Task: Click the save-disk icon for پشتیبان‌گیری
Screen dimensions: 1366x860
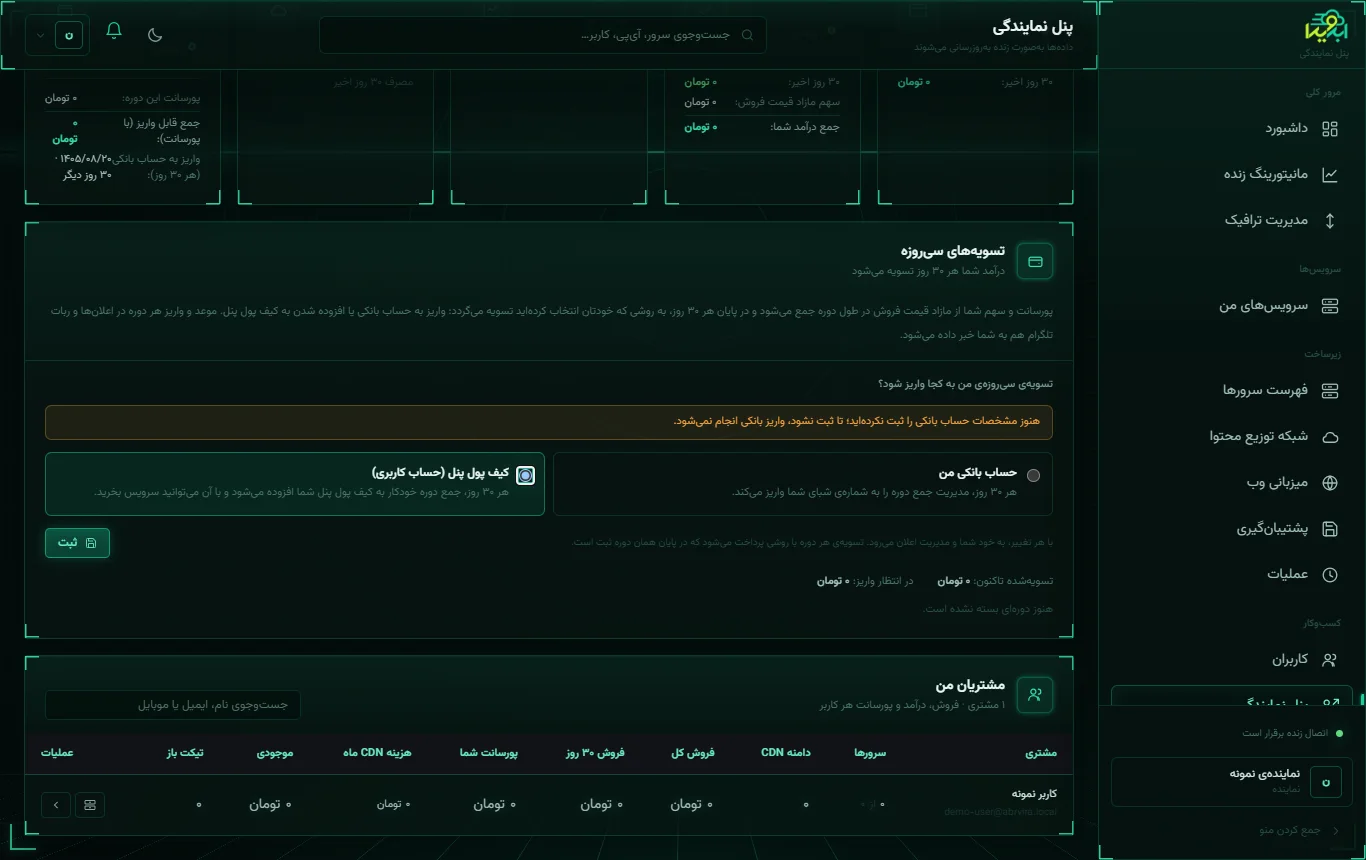Action: pyautogui.click(x=1330, y=528)
